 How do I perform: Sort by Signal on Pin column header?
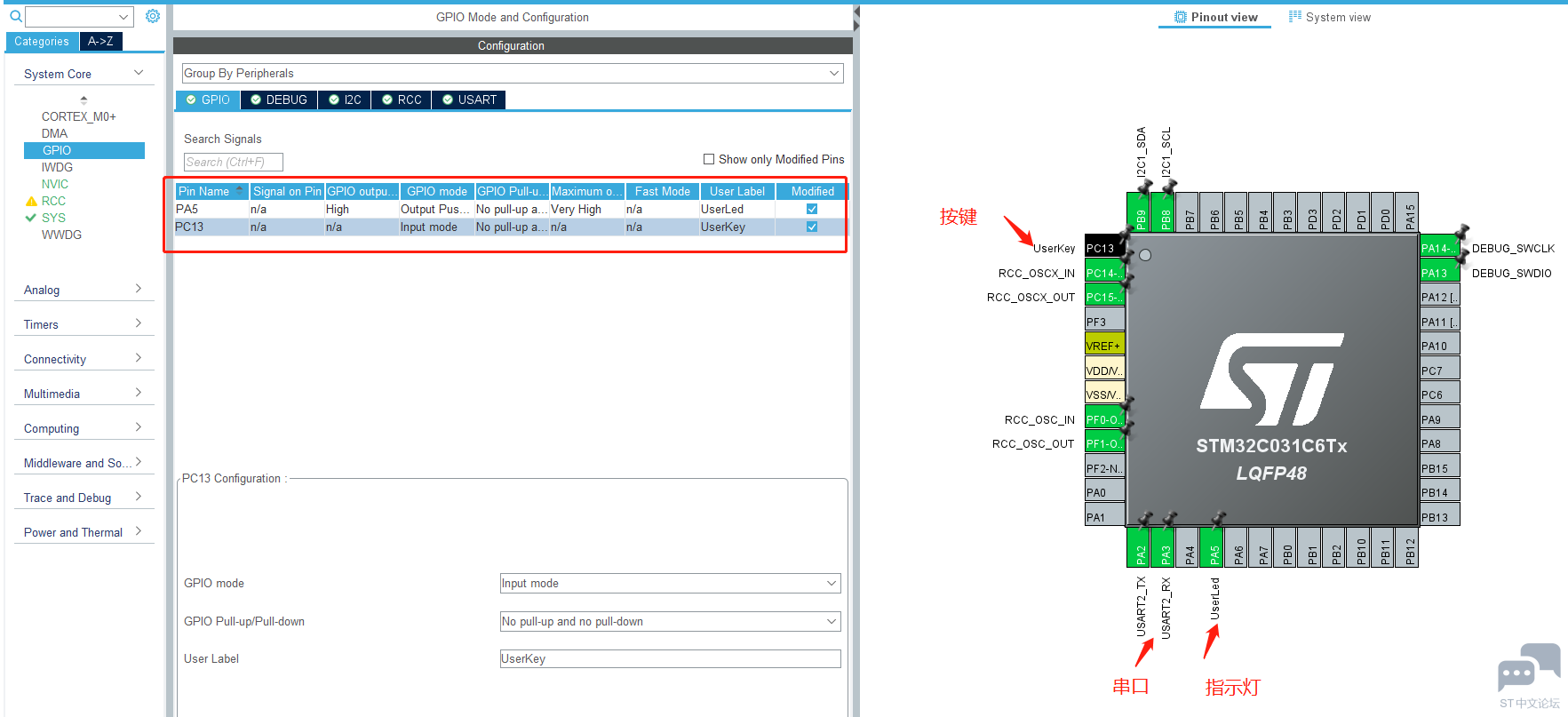[x=287, y=192]
